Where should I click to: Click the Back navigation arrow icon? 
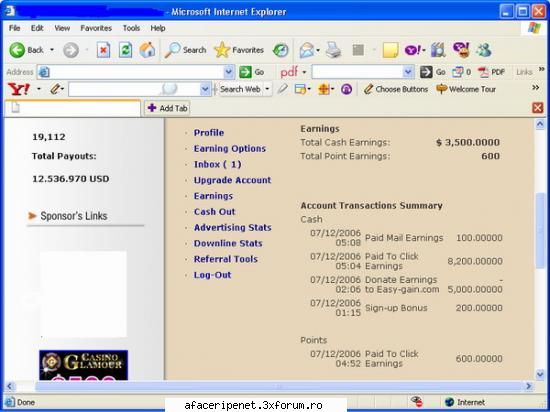coord(17,50)
